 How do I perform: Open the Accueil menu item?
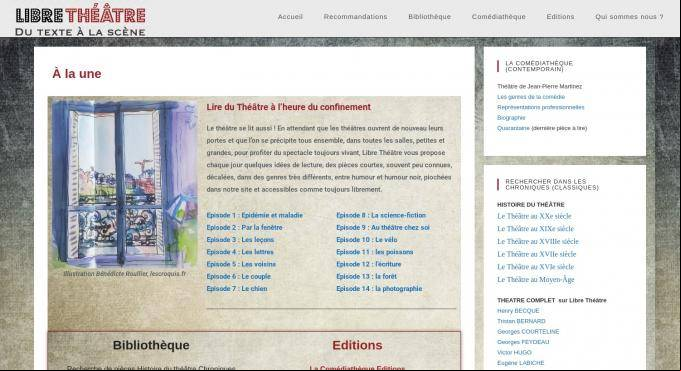coord(290,17)
